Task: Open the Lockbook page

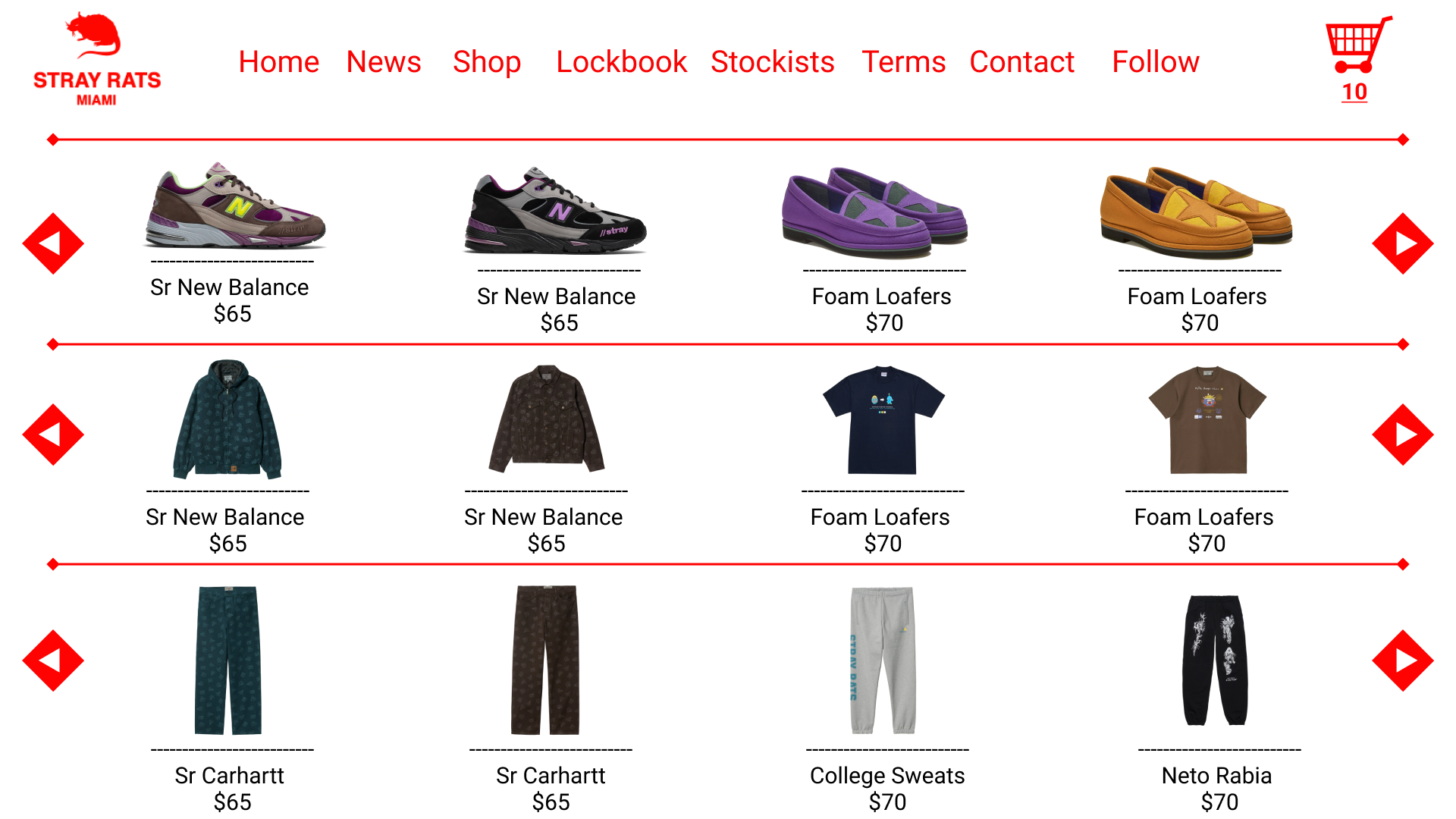Action: pyautogui.click(x=621, y=61)
